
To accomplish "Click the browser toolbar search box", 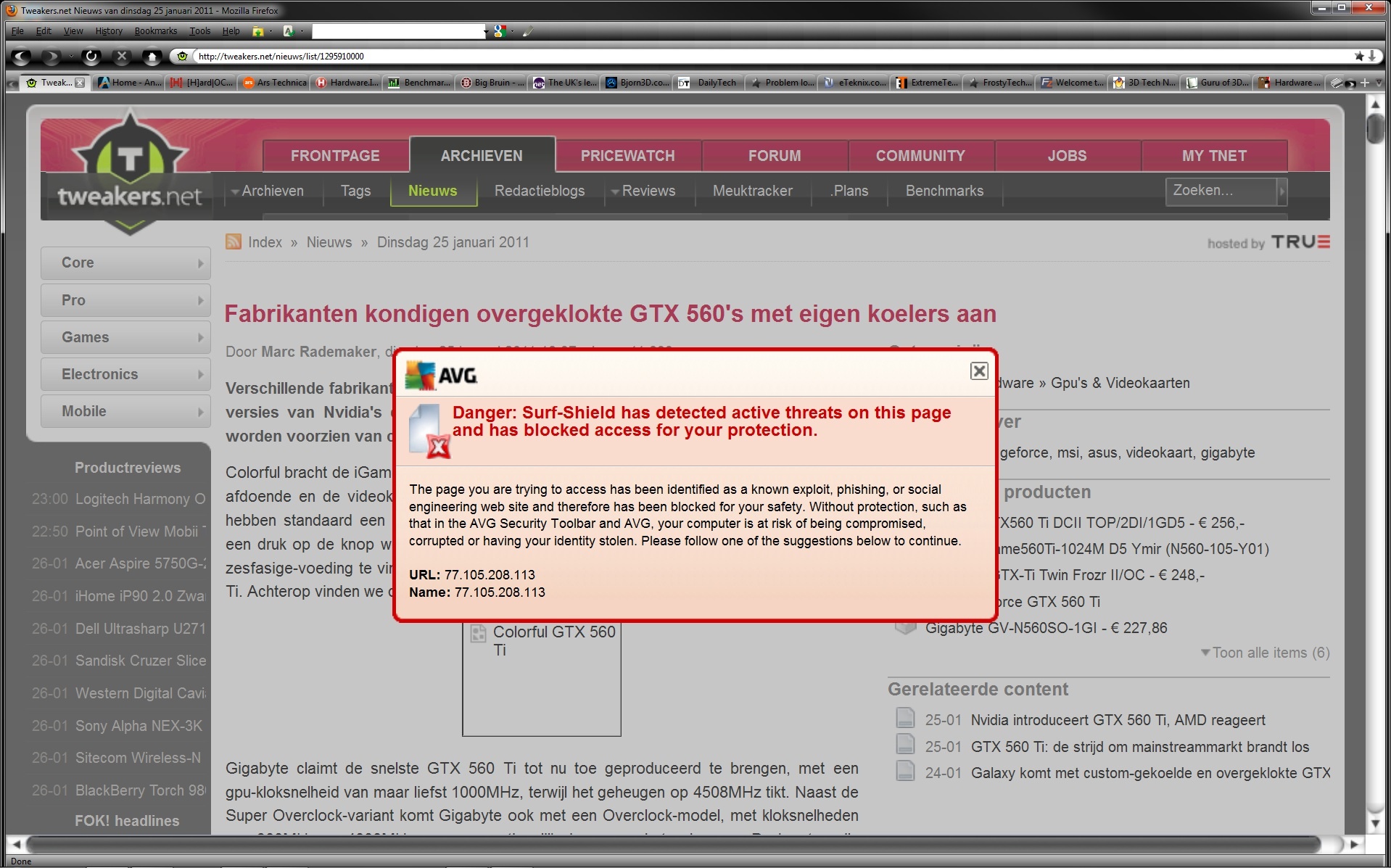I will (397, 31).
